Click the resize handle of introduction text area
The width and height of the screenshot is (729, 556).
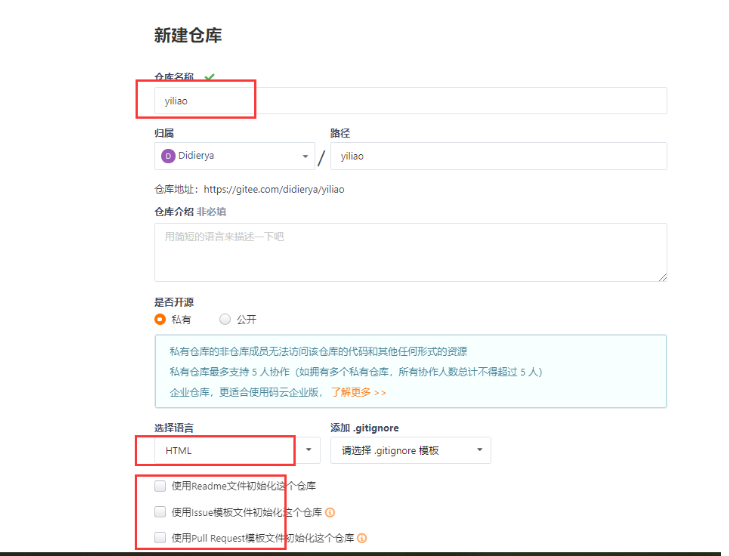point(663,278)
